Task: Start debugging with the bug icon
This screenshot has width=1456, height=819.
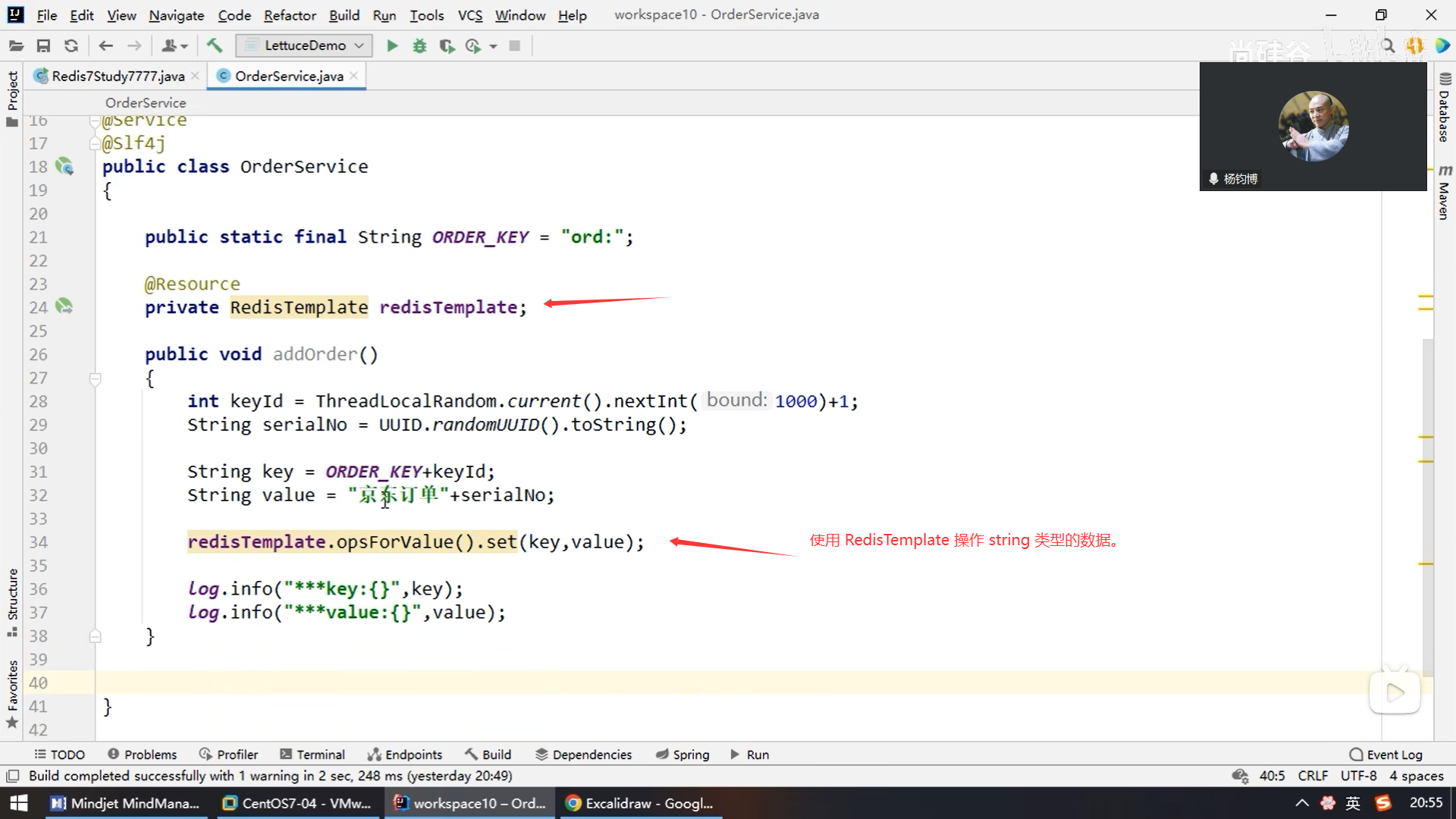Action: pyautogui.click(x=419, y=45)
